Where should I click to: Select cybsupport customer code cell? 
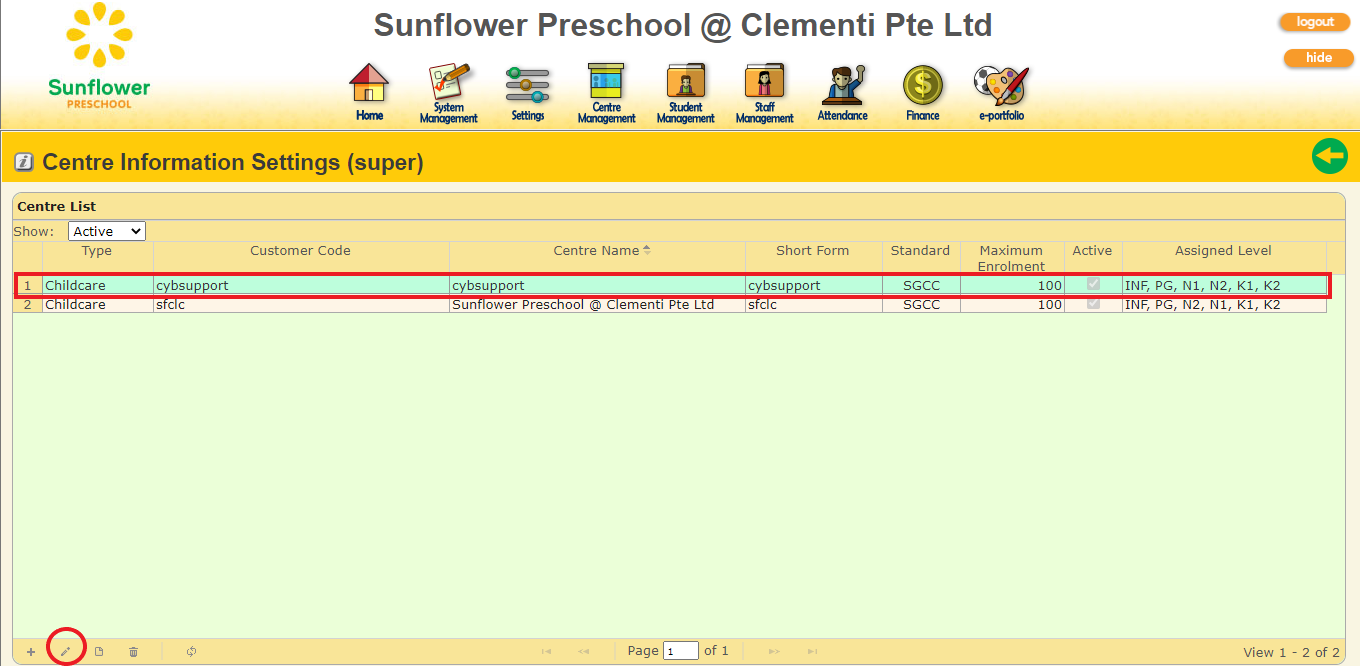301,285
